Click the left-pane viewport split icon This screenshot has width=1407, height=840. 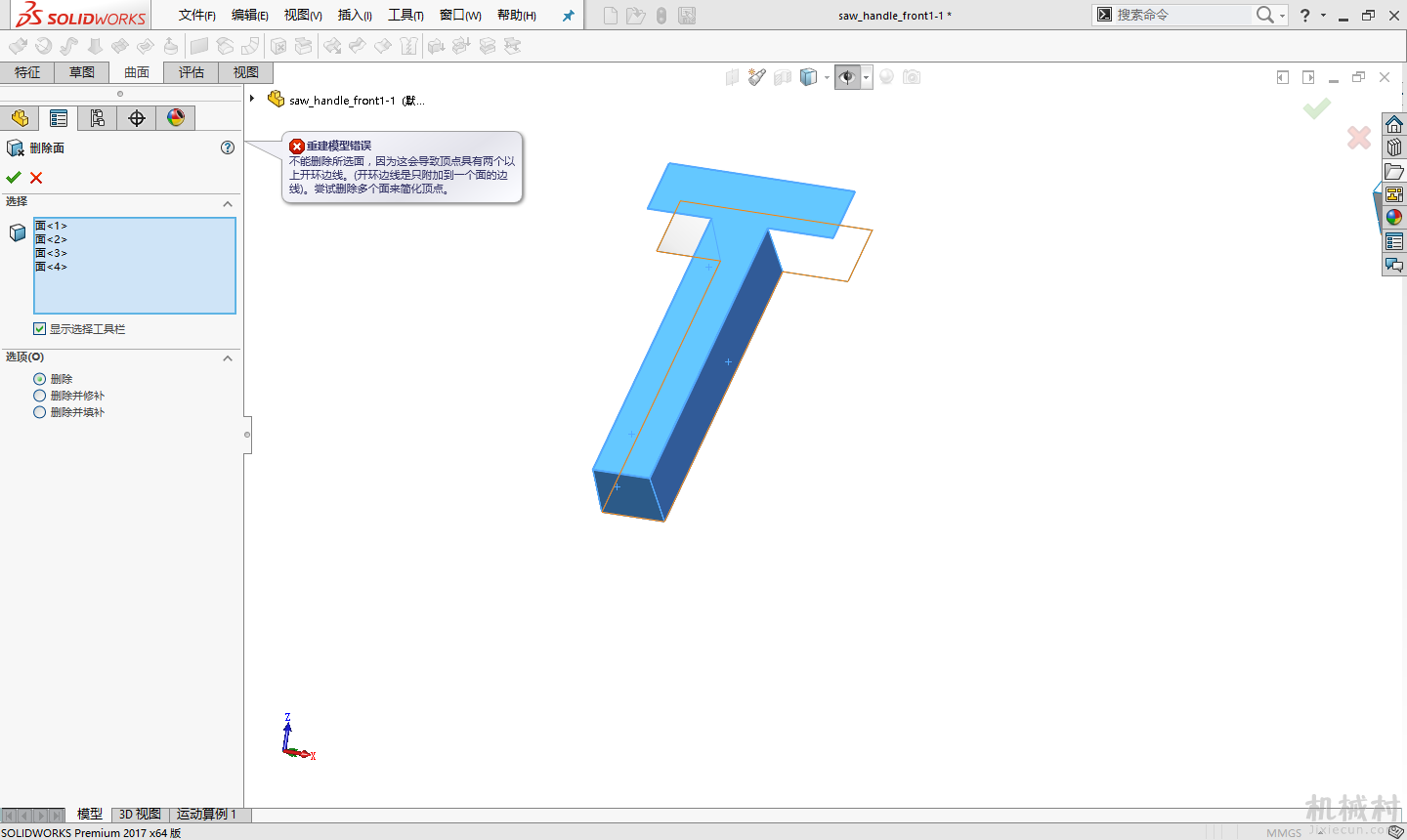1283,77
